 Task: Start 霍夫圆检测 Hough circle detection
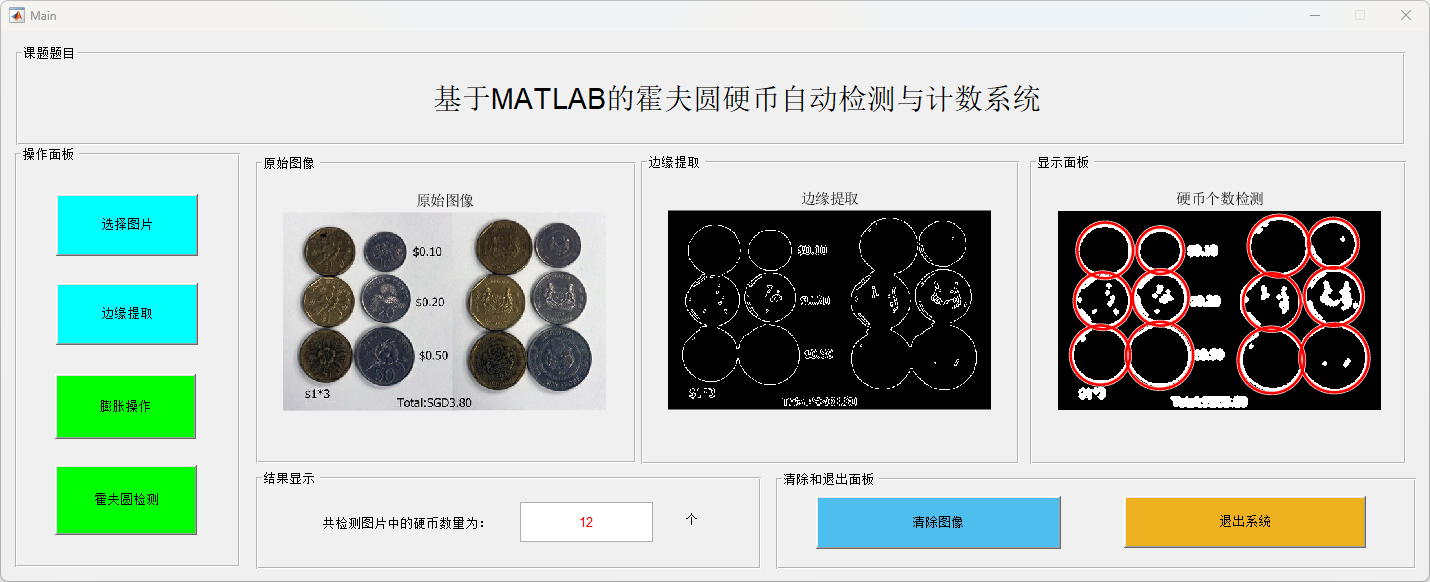pyautogui.click(x=127, y=499)
